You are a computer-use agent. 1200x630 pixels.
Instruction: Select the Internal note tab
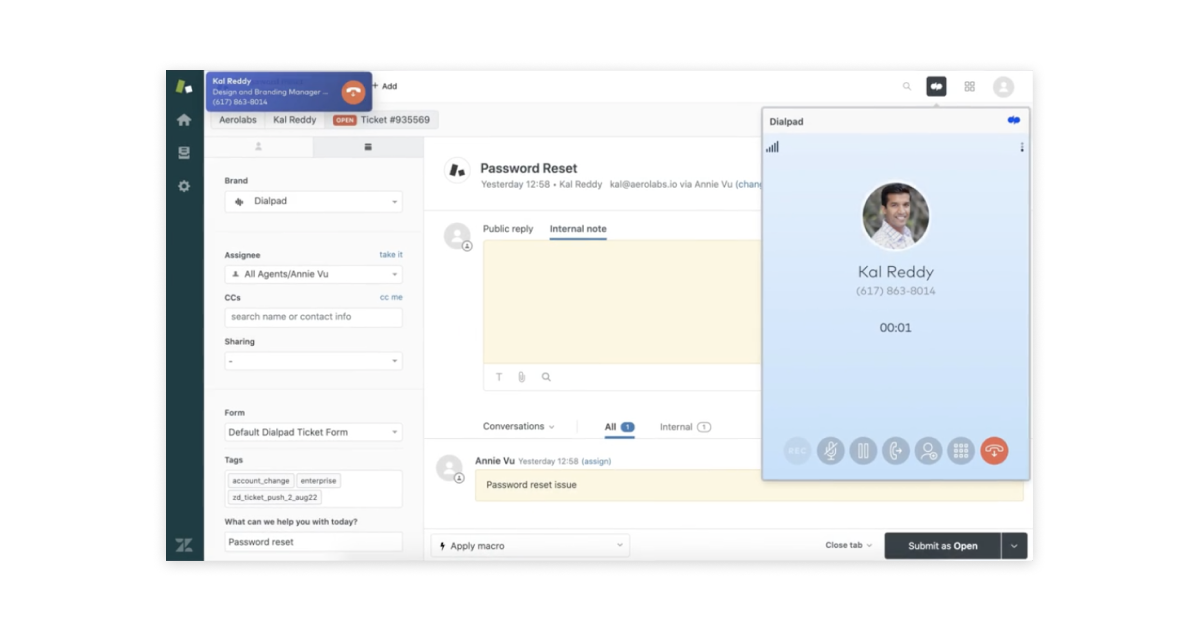pyautogui.click(x=578, y=229)
